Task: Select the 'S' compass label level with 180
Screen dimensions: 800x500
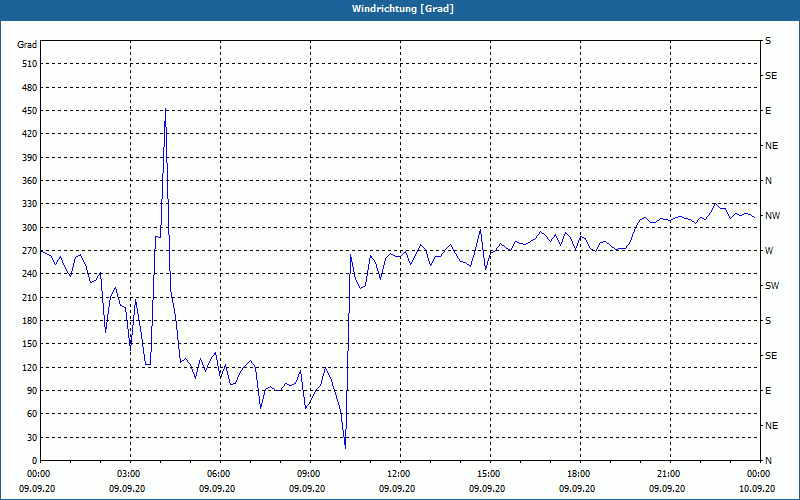Action: tap(768, 321)
